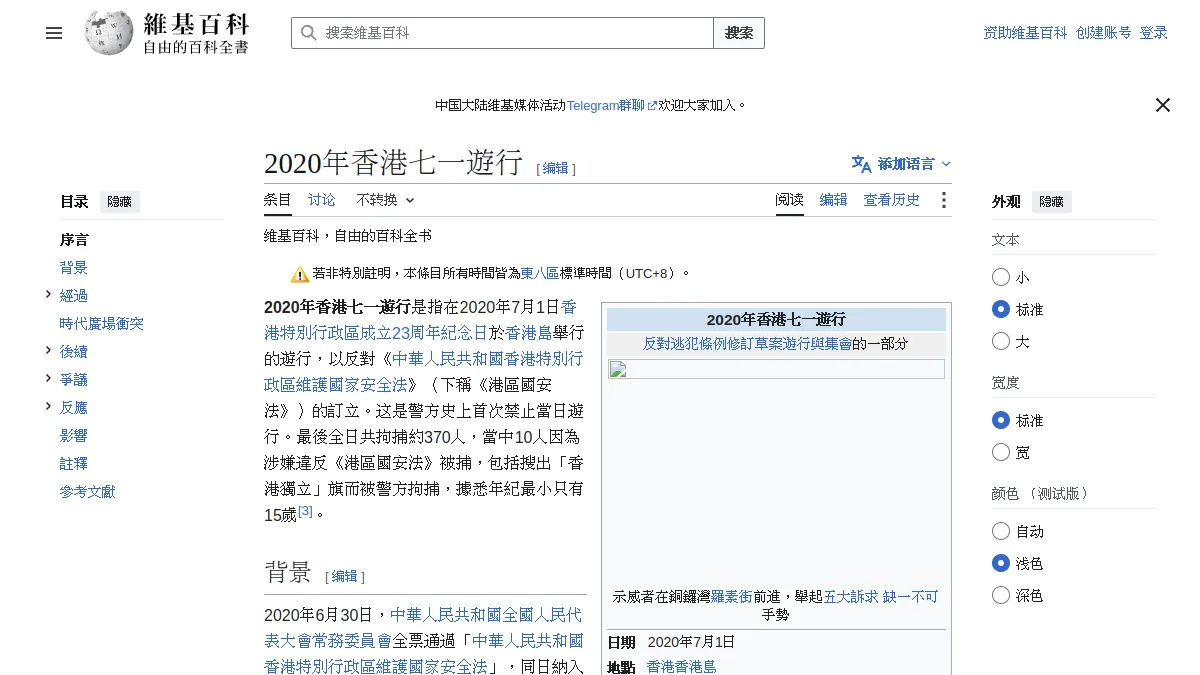The height and width of the screenshot is (675, 1200).
Task: Jump to 背景 in contents
Action: [x=74, y=268]
